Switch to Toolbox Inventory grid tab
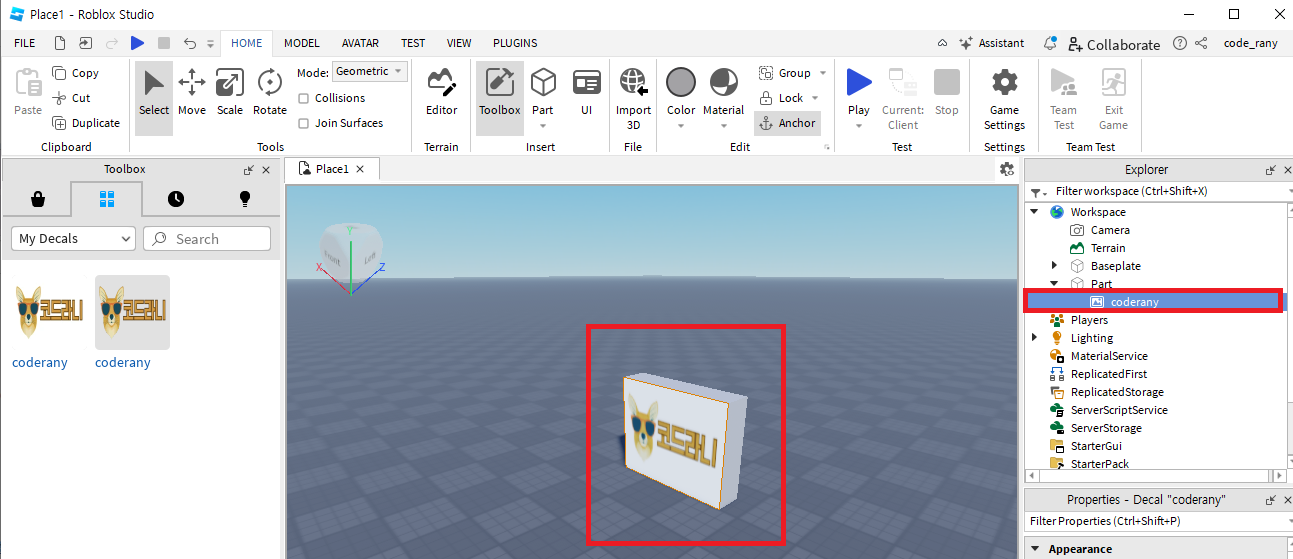 (107, 199)
